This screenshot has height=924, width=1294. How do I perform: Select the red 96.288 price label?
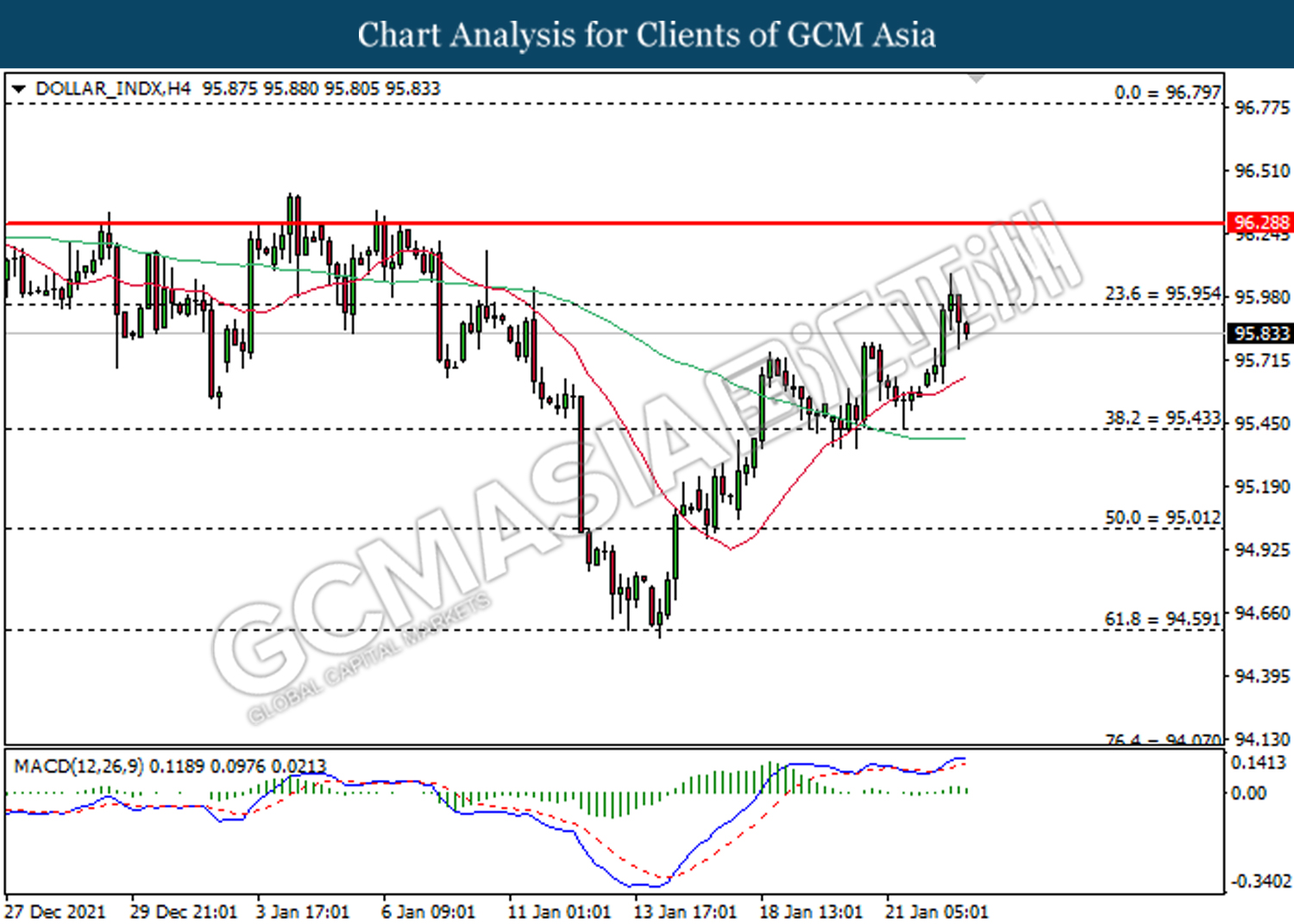[x=1260, y=223]
